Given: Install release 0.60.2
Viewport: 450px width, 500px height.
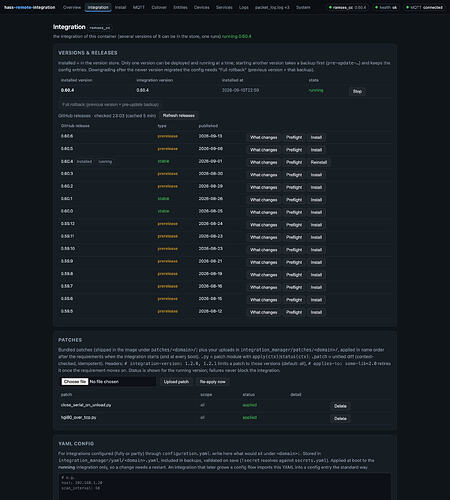Looking at the screenshot, I should 316,187.
